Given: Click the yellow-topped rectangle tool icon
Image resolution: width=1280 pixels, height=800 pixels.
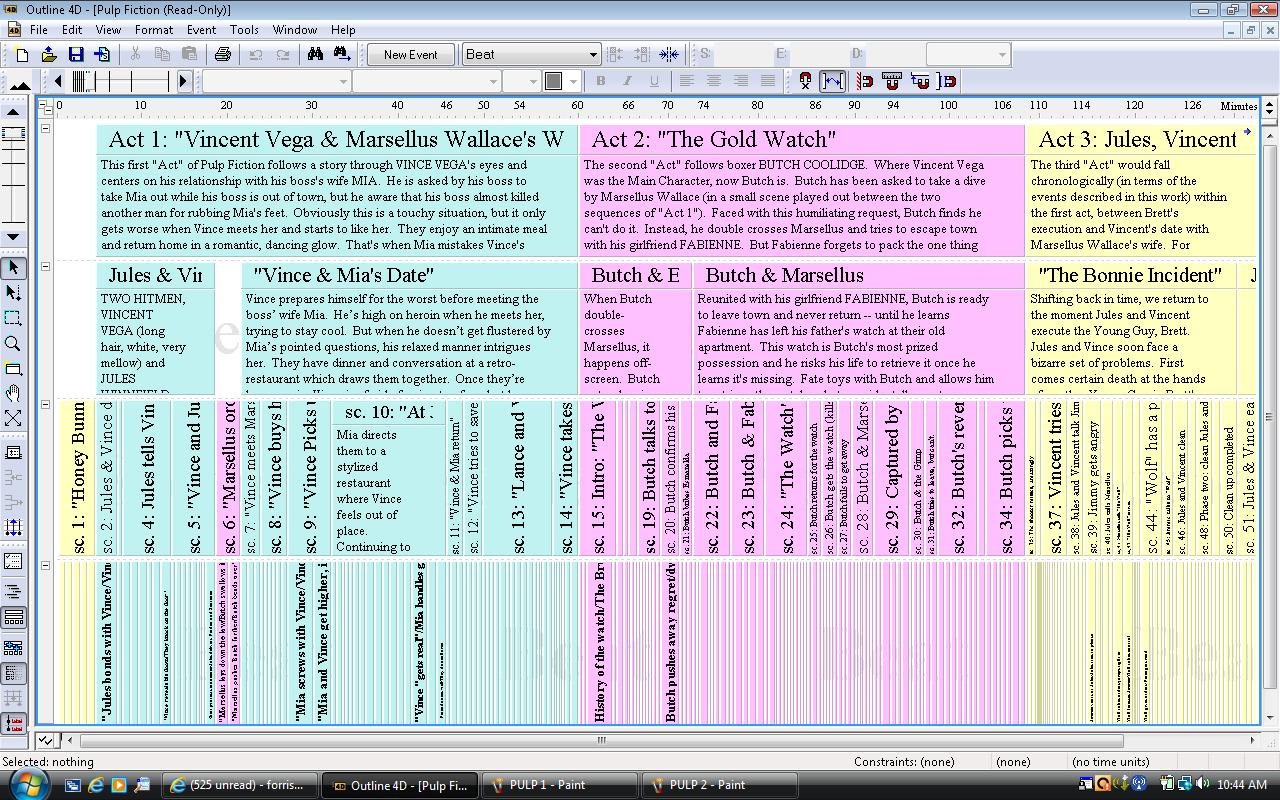Looking at the screenshot, I should click(x=13, y=368).
